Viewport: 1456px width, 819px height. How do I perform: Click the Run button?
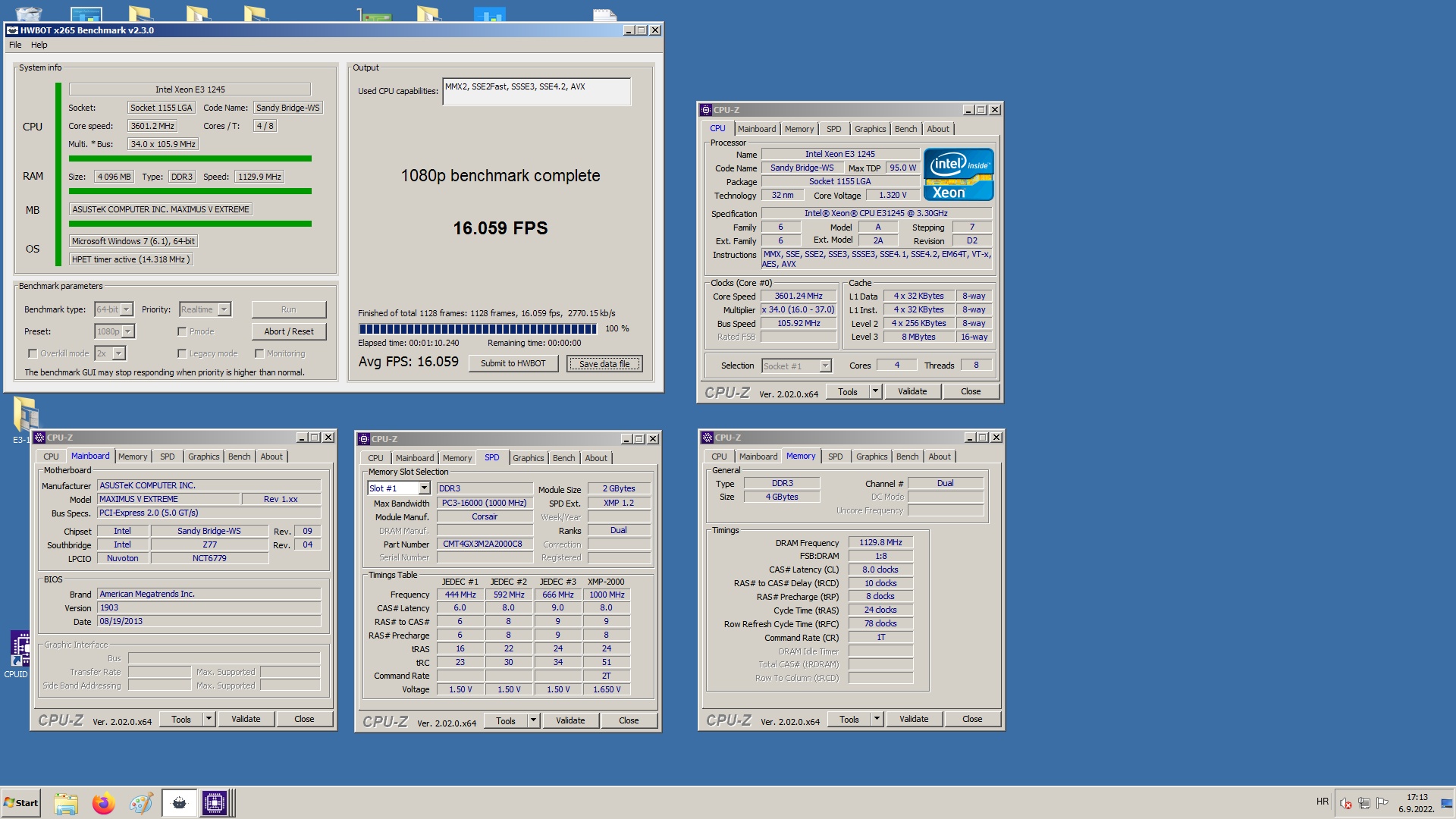tap(289, 309)
